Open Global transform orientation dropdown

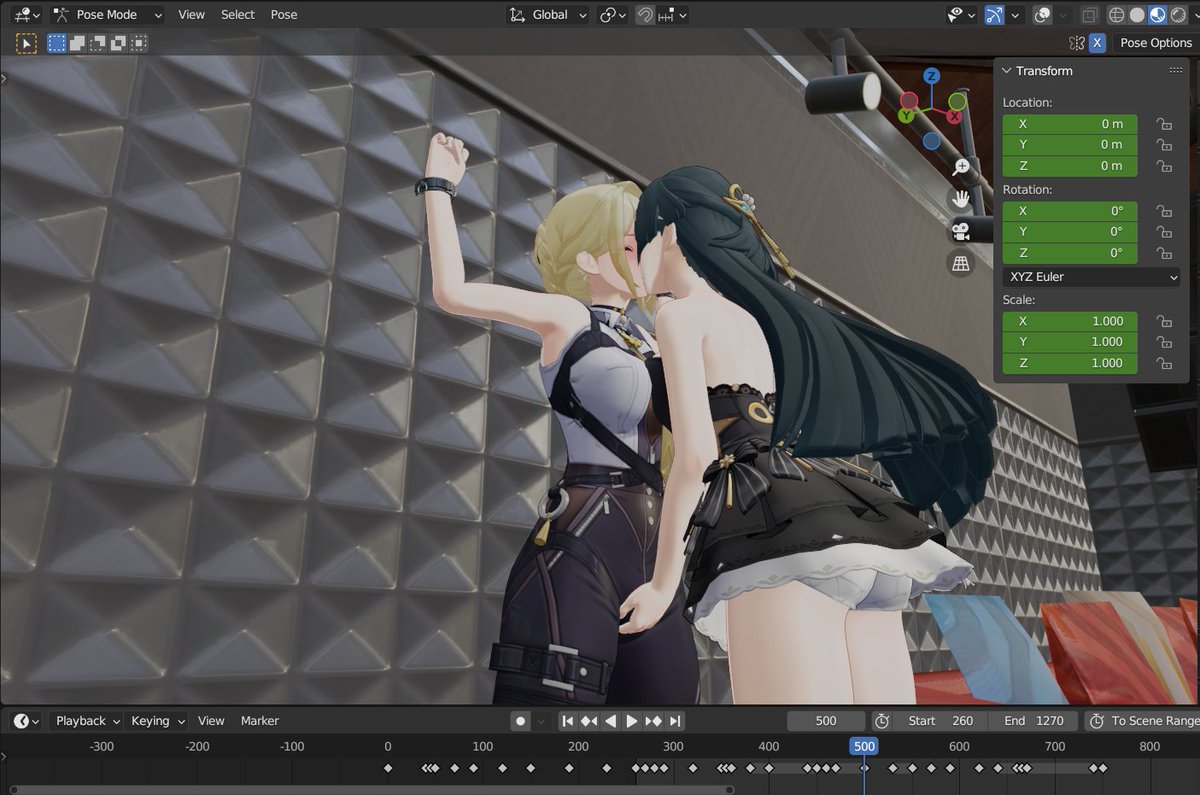coord(547,15)
